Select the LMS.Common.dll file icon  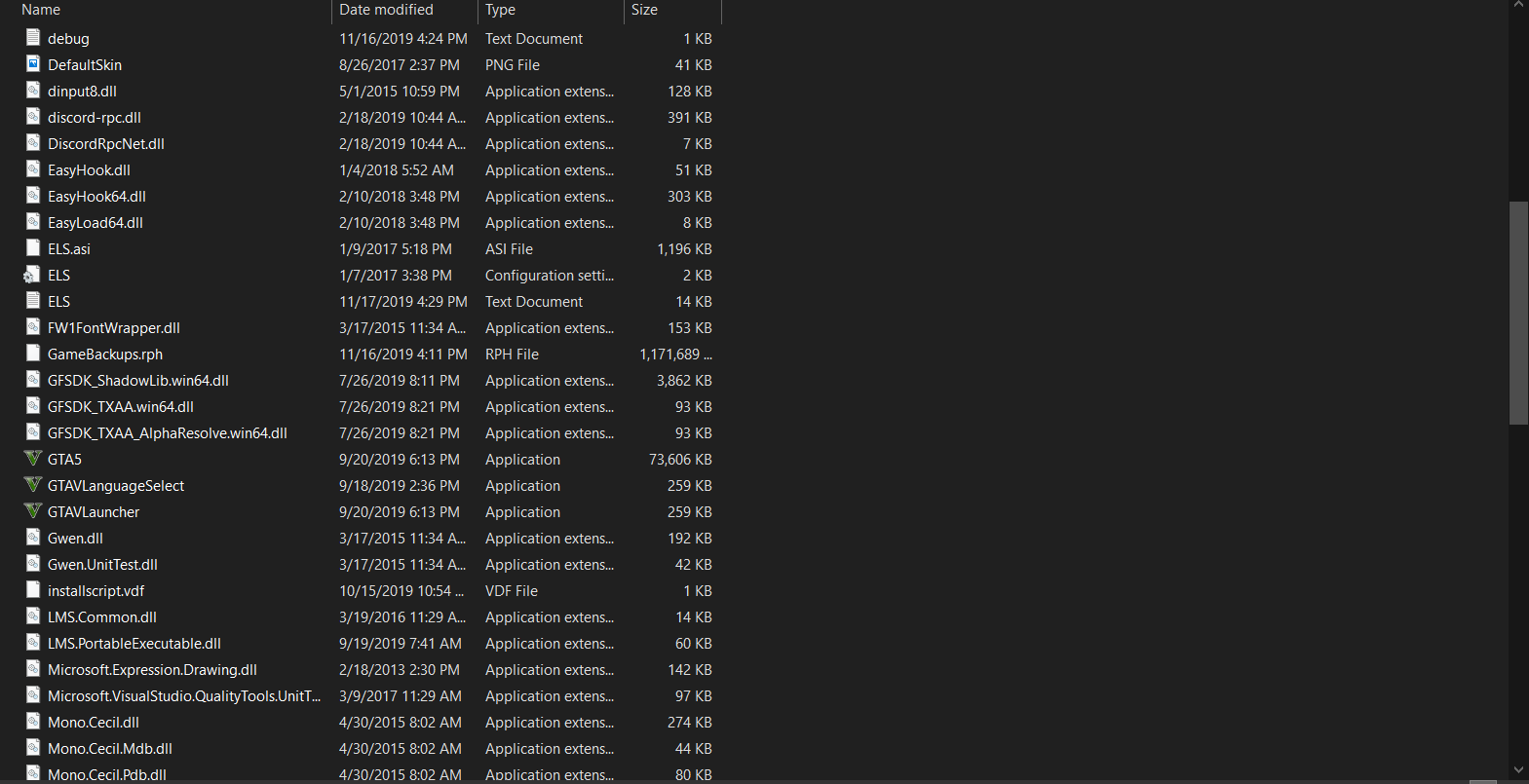[33, 616]
